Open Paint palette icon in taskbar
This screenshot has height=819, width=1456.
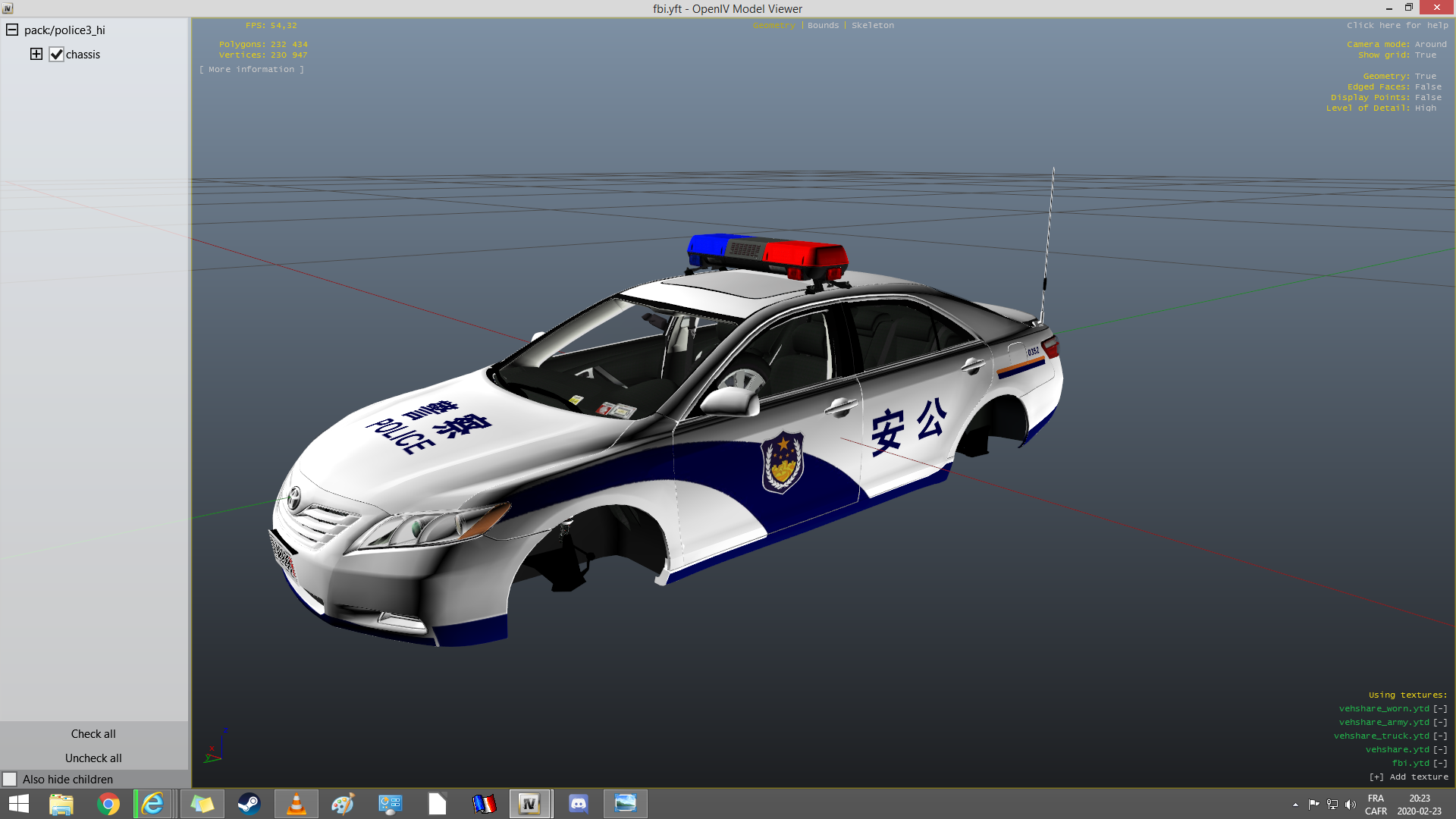point(343,803)
